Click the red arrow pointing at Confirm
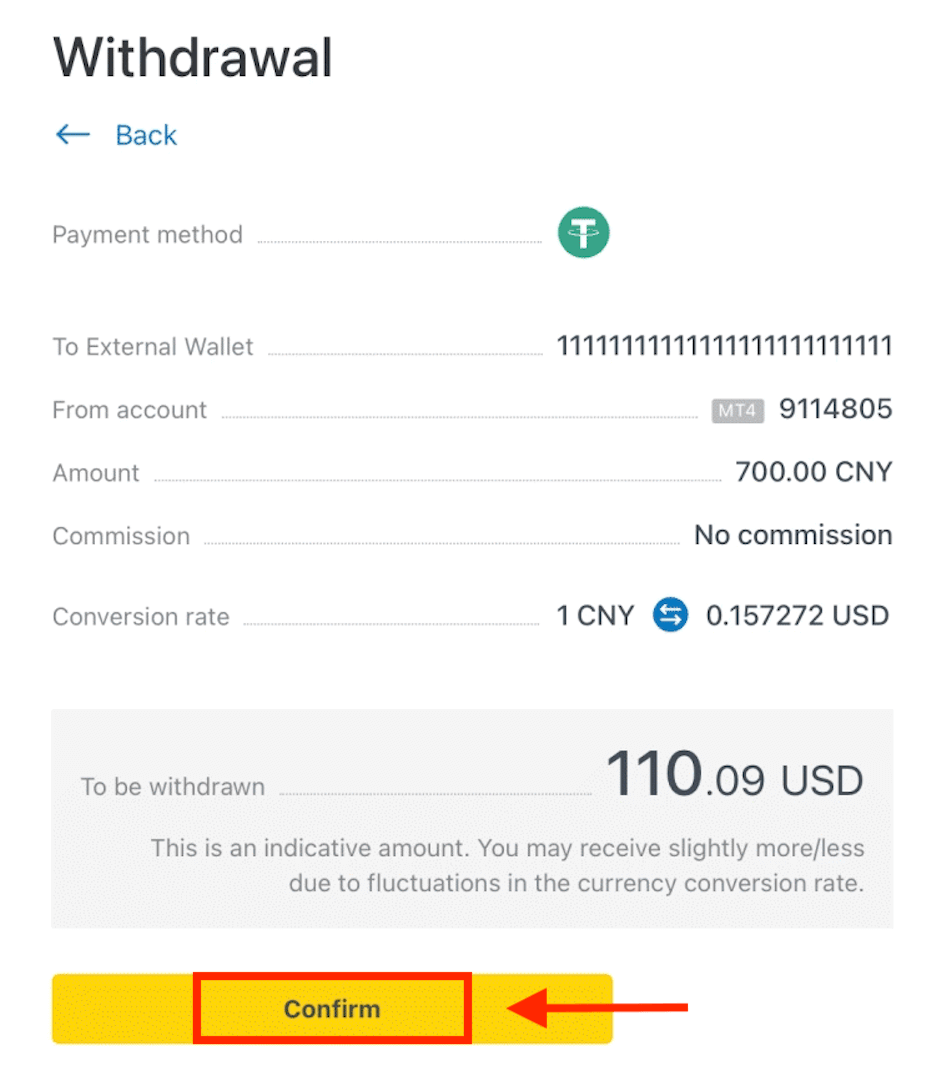The image size is (946, 1088). 598,1008
